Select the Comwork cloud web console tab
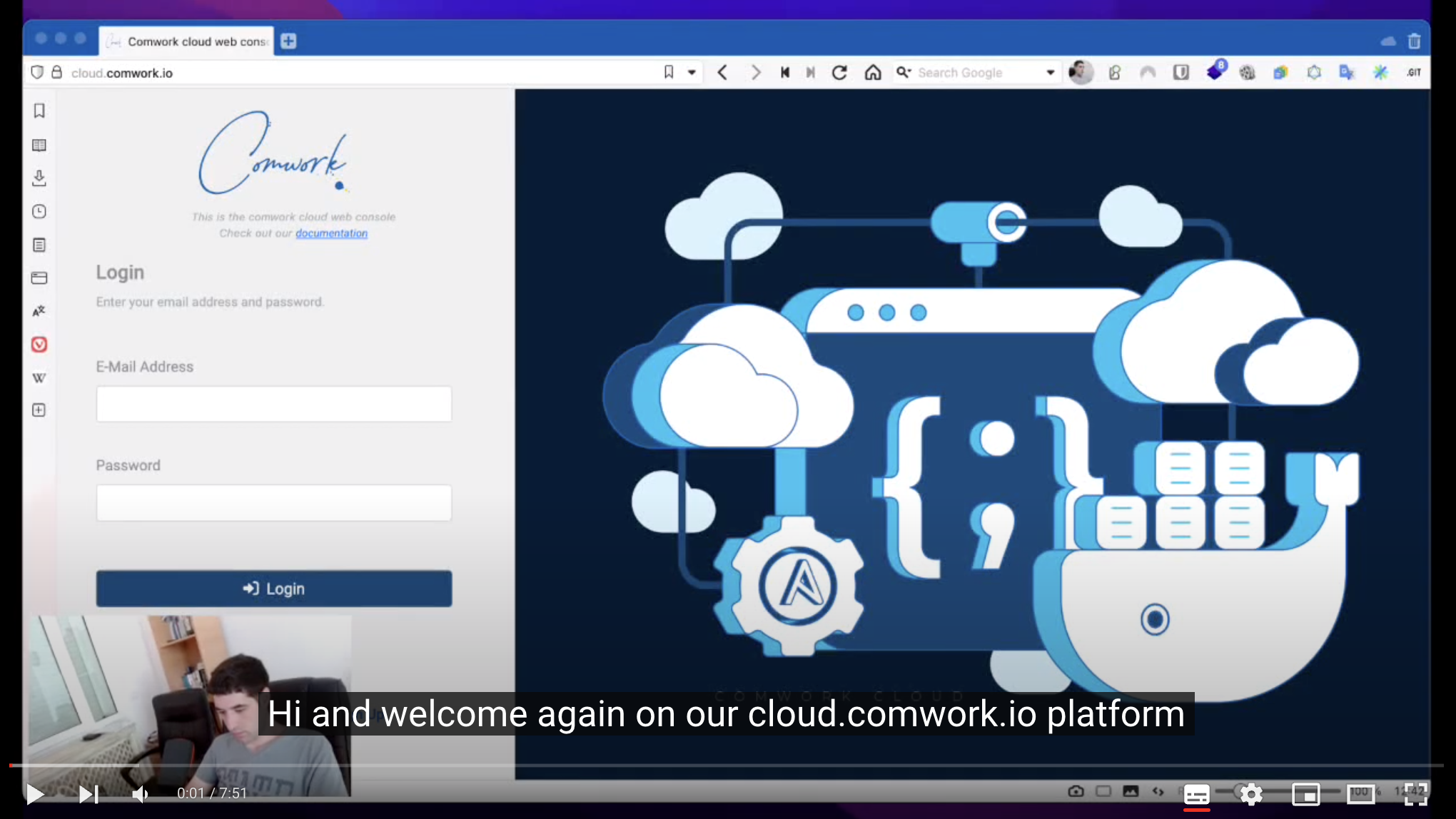 pyautogui.click(x=187, y=41)
